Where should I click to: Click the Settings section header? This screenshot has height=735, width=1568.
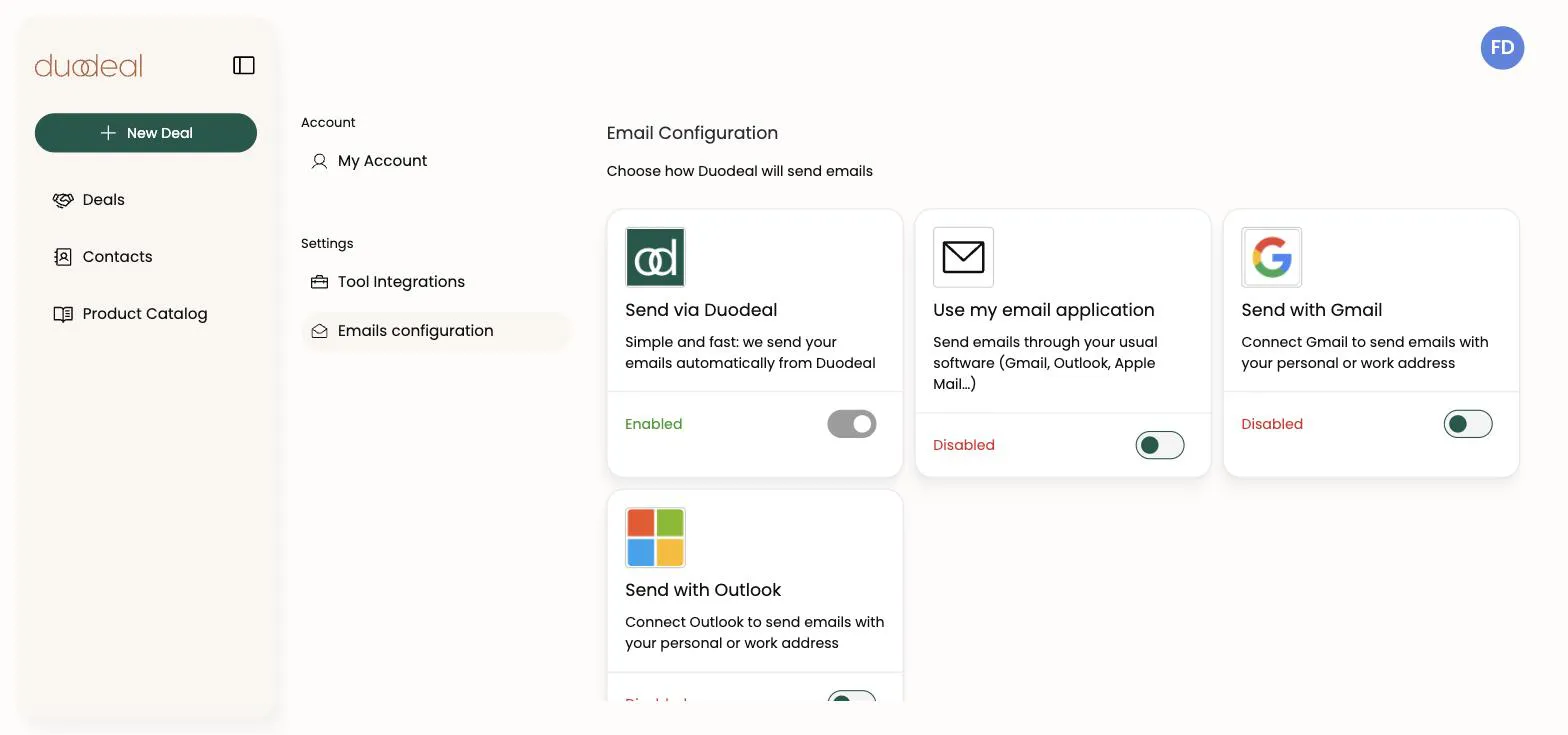point(327,244)
